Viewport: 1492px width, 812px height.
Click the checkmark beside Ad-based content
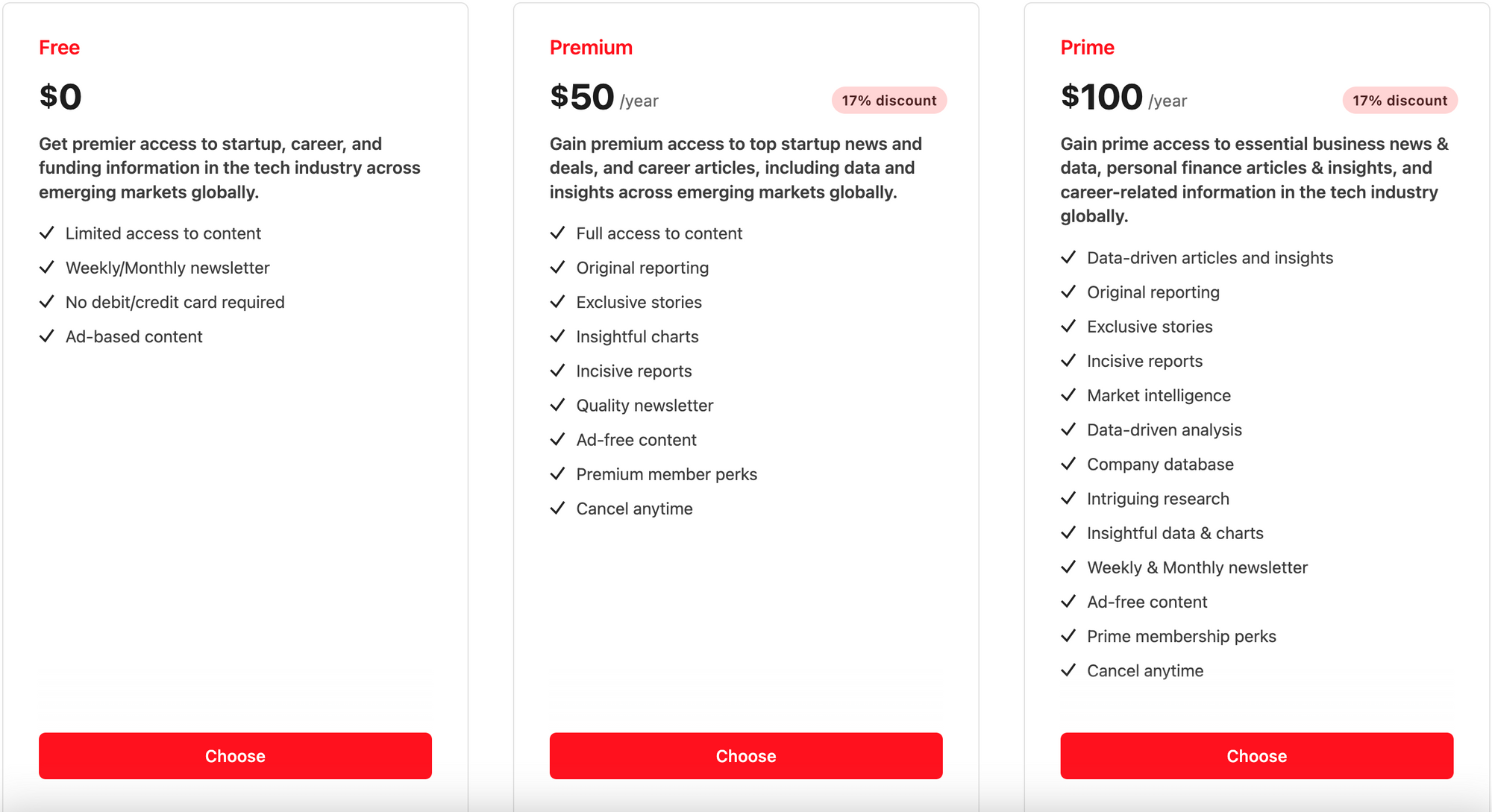[47, 336]
